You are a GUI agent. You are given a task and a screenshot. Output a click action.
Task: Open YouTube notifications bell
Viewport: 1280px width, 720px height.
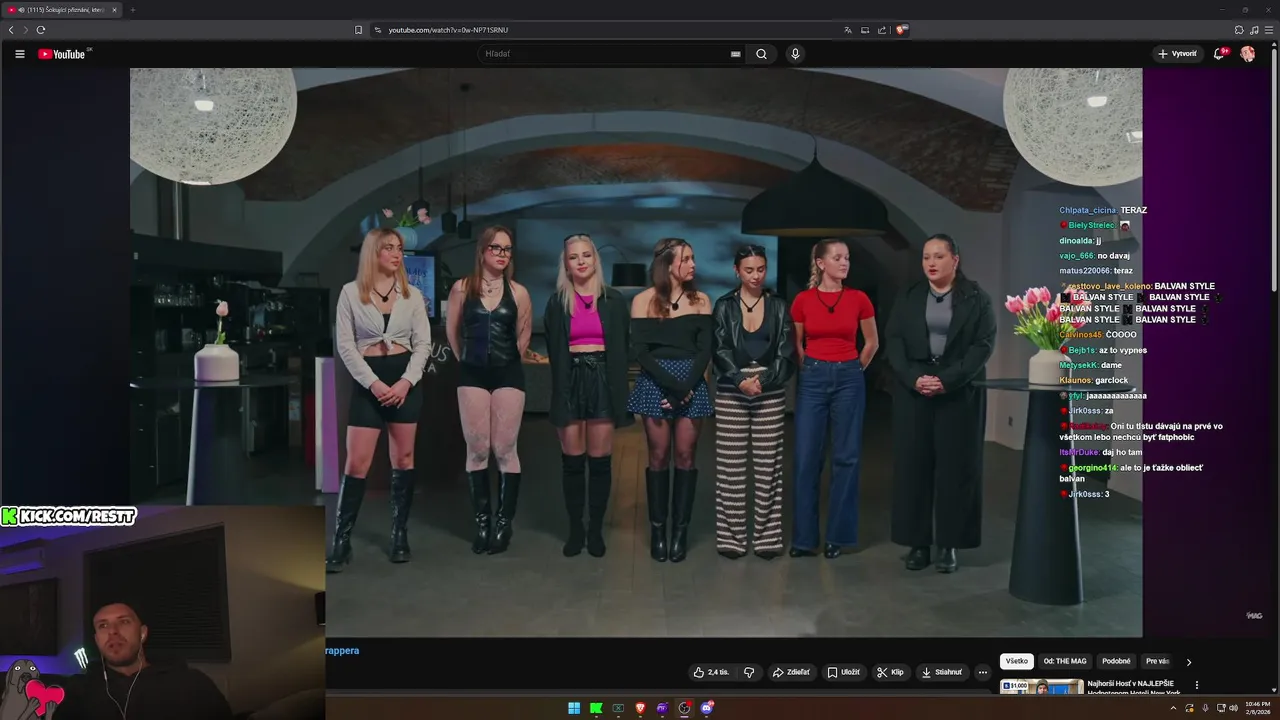pos(1219,54)
